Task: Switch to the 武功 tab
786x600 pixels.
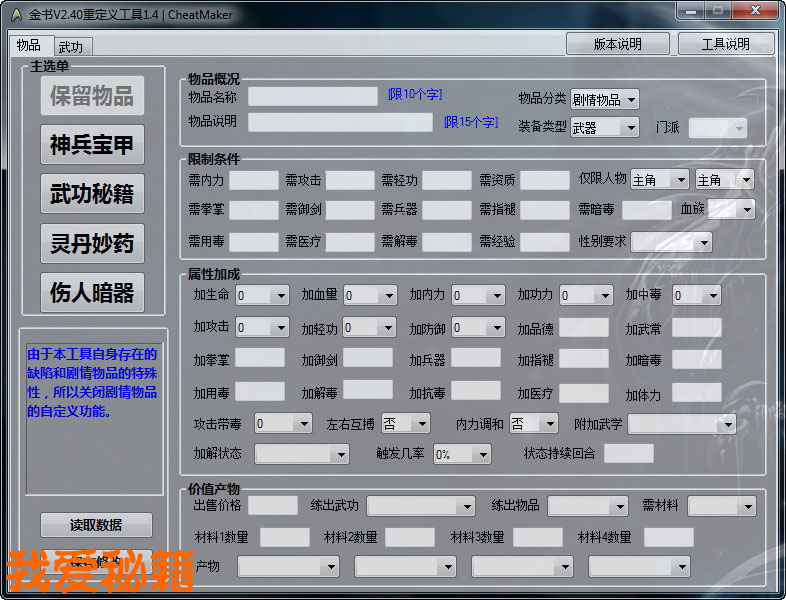Action: pos(71,47)
